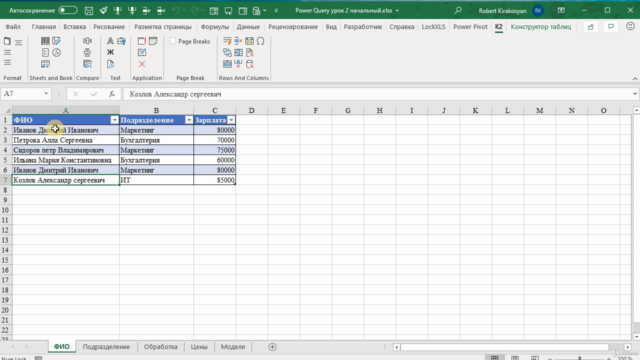The width and height of the screenshot is (640, 360).
Task: Click the bold Ж icon in the Text group
Action: [x=110, y=52]
